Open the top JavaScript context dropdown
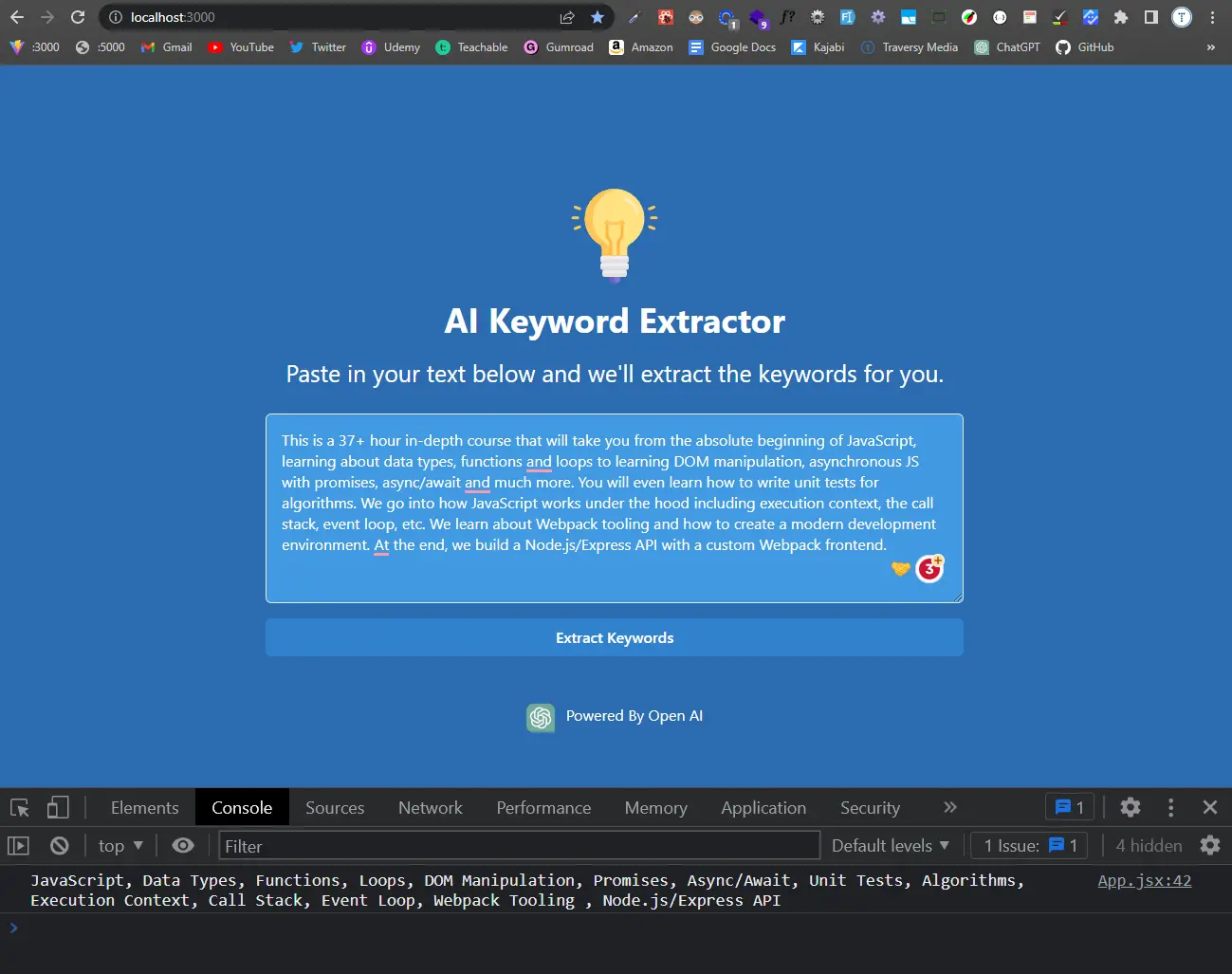The image size is (1232, 974). [x=120, y=846]
